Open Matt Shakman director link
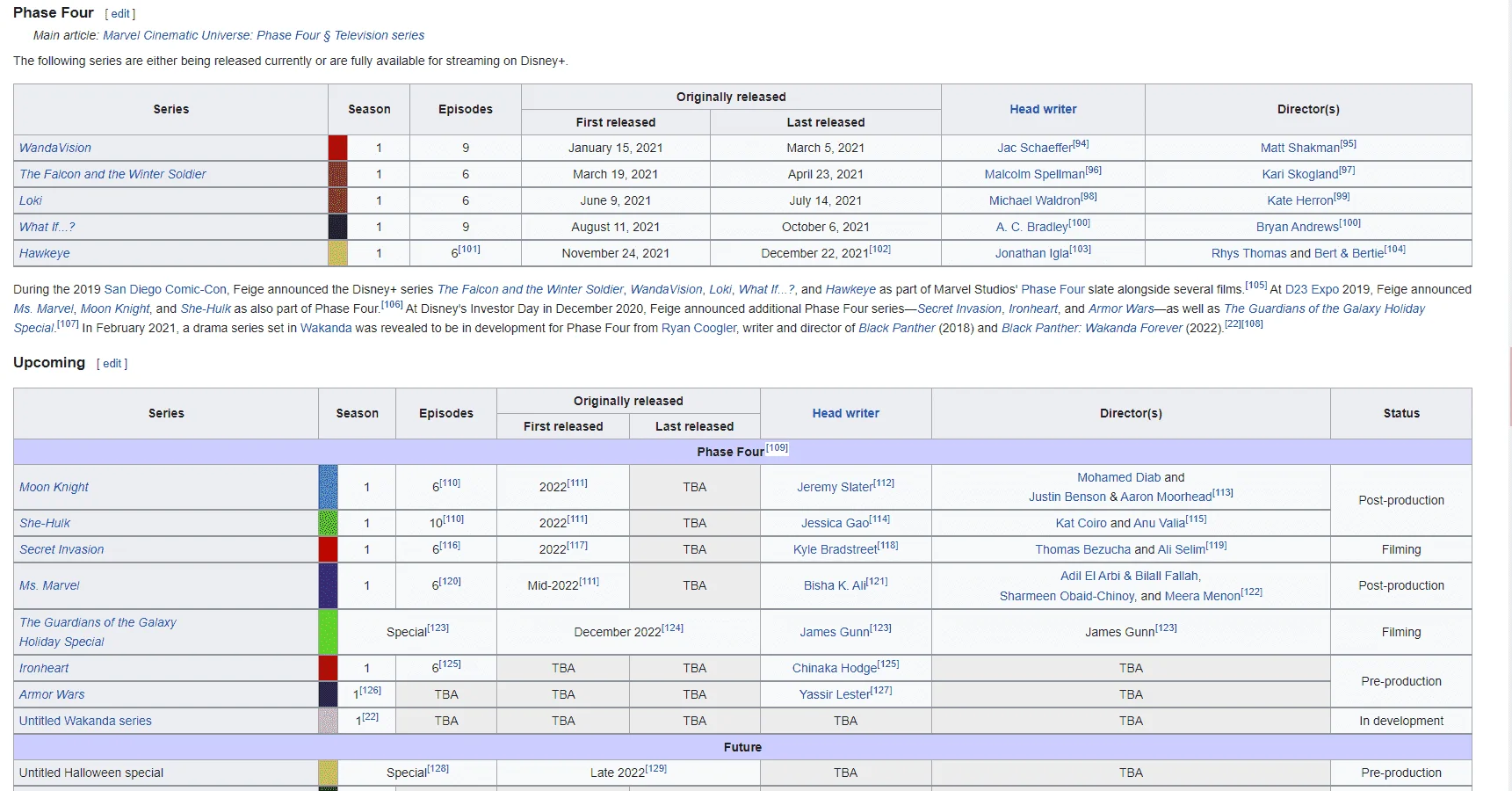Viewport: 1512px width, 791px height. click(1299, 148)
